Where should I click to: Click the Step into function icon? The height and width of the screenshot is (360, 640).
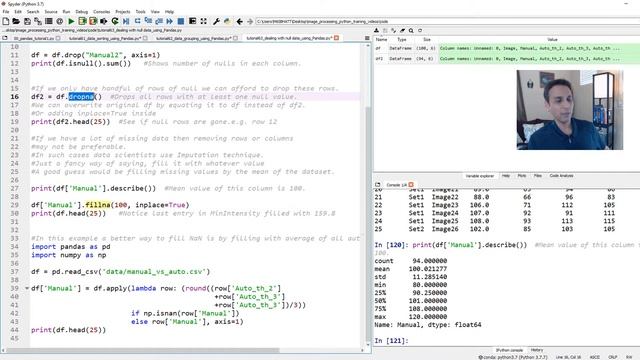[x=148, y=21]
